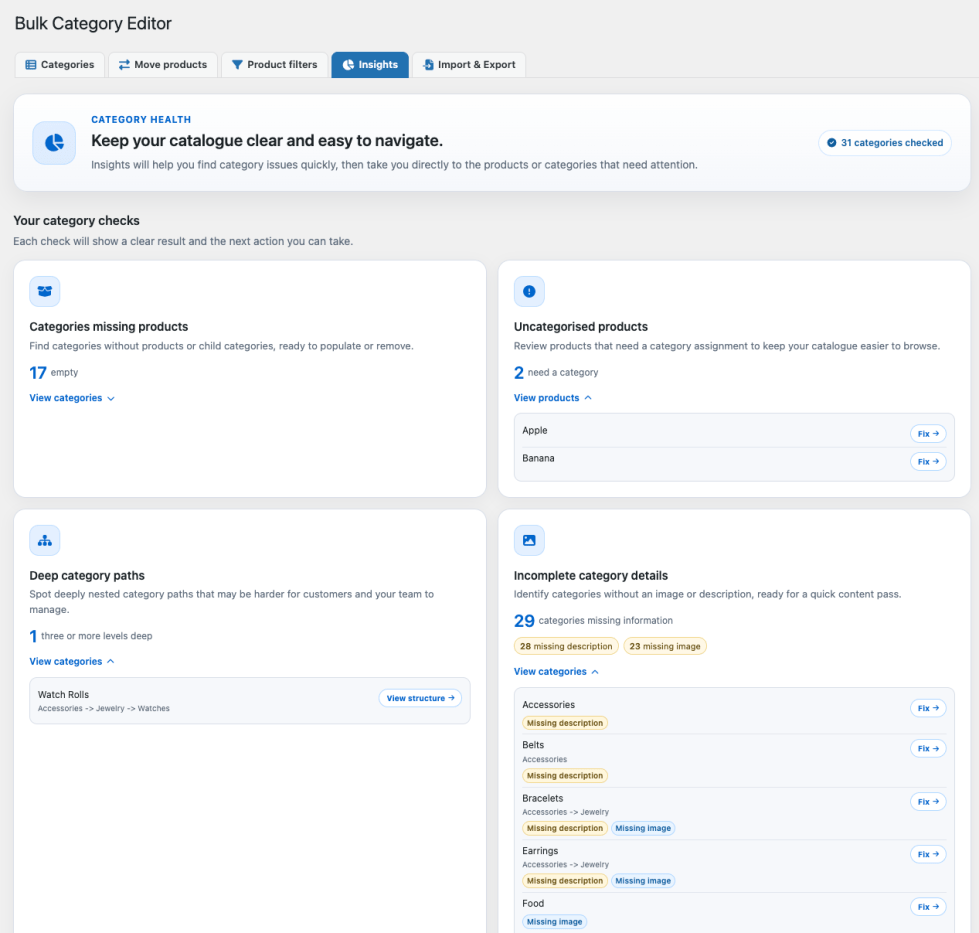Switch to the Move products tab
The width and height of the screenshot is (979, 933).
click(x=163, y=64)
